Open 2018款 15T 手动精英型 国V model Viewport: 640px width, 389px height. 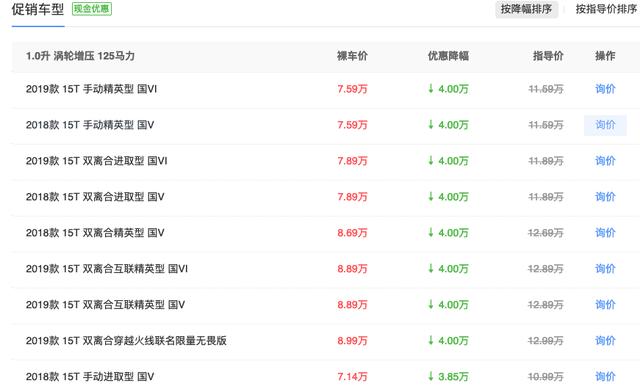[x=90, y=125]
